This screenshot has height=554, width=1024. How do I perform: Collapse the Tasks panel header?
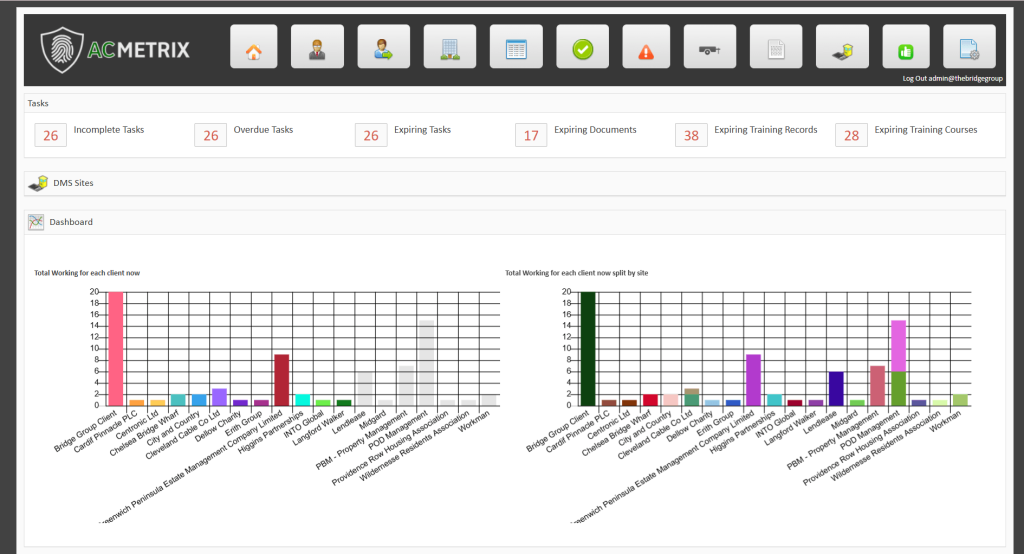515,103
